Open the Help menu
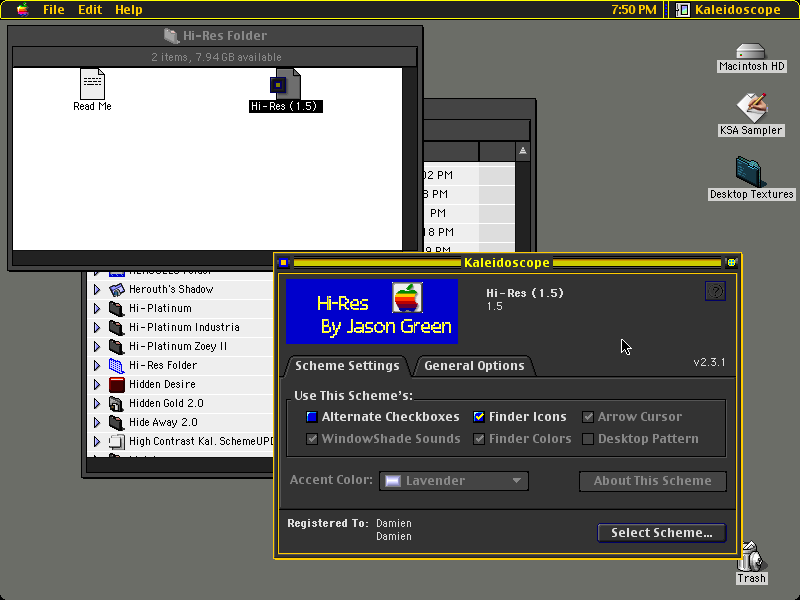Viewport: 800px width, 600px height. tap(129, 10)
